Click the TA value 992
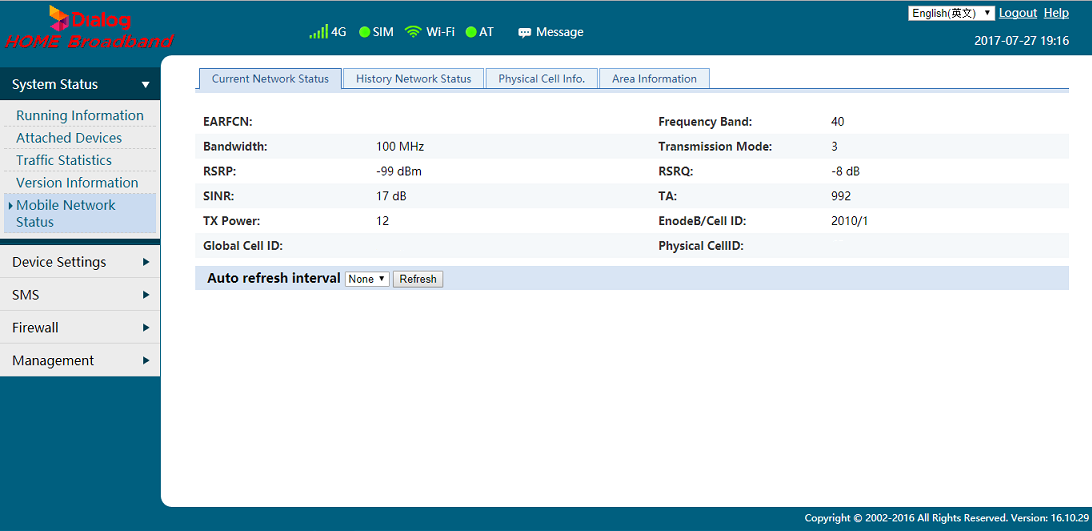 point(841,197)
